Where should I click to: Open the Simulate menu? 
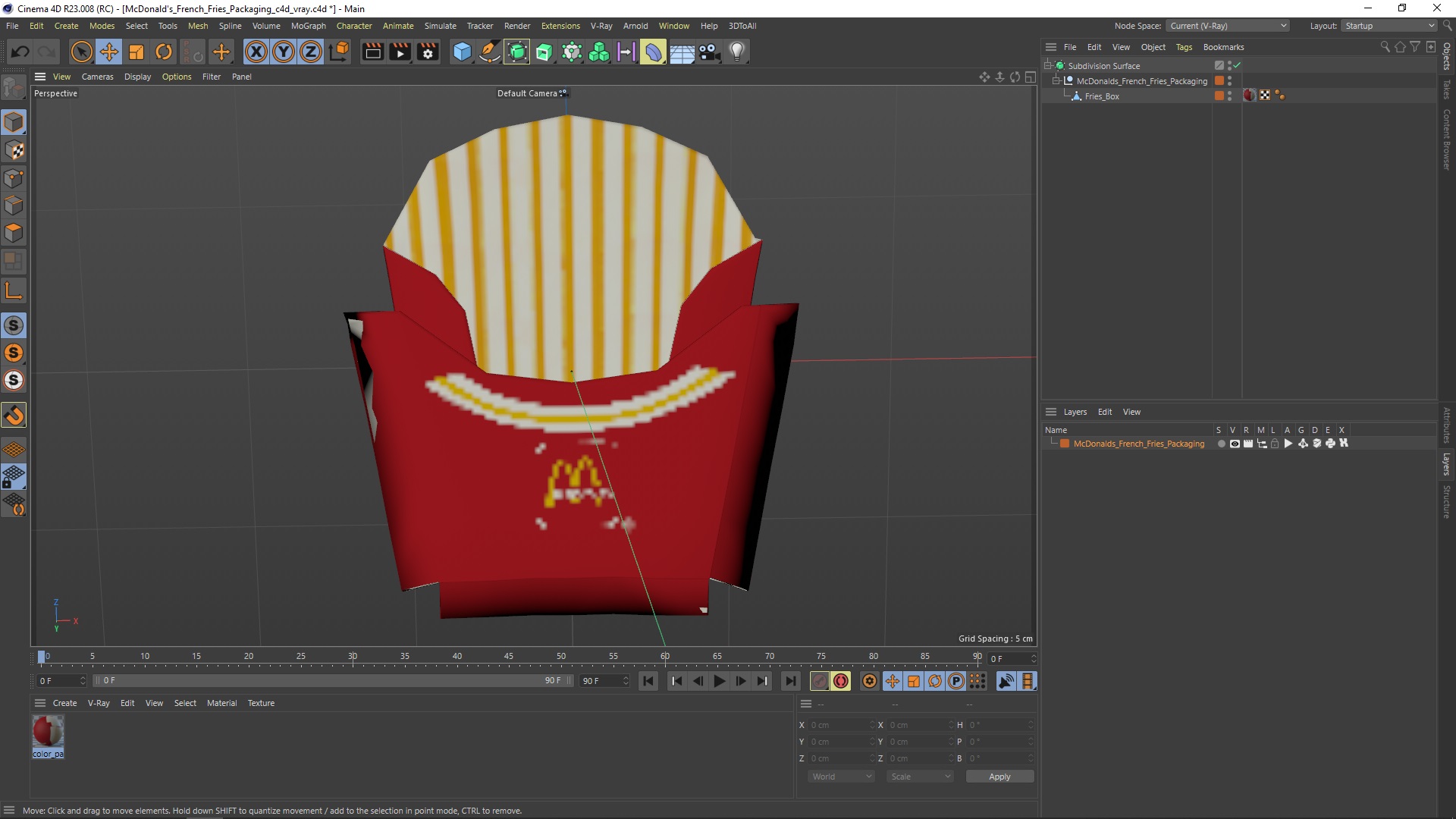[440, 26]
